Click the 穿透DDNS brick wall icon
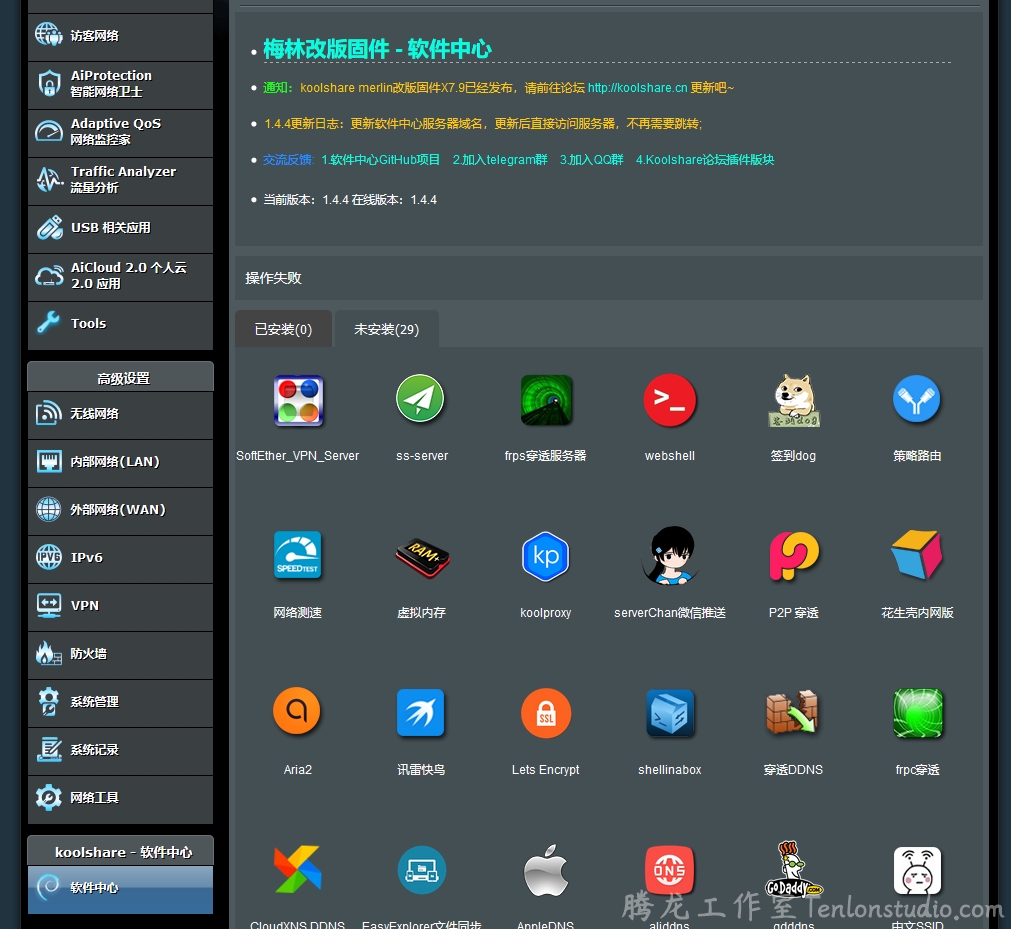This screenshot has width=1011, height=929. (x=792, y=712)
